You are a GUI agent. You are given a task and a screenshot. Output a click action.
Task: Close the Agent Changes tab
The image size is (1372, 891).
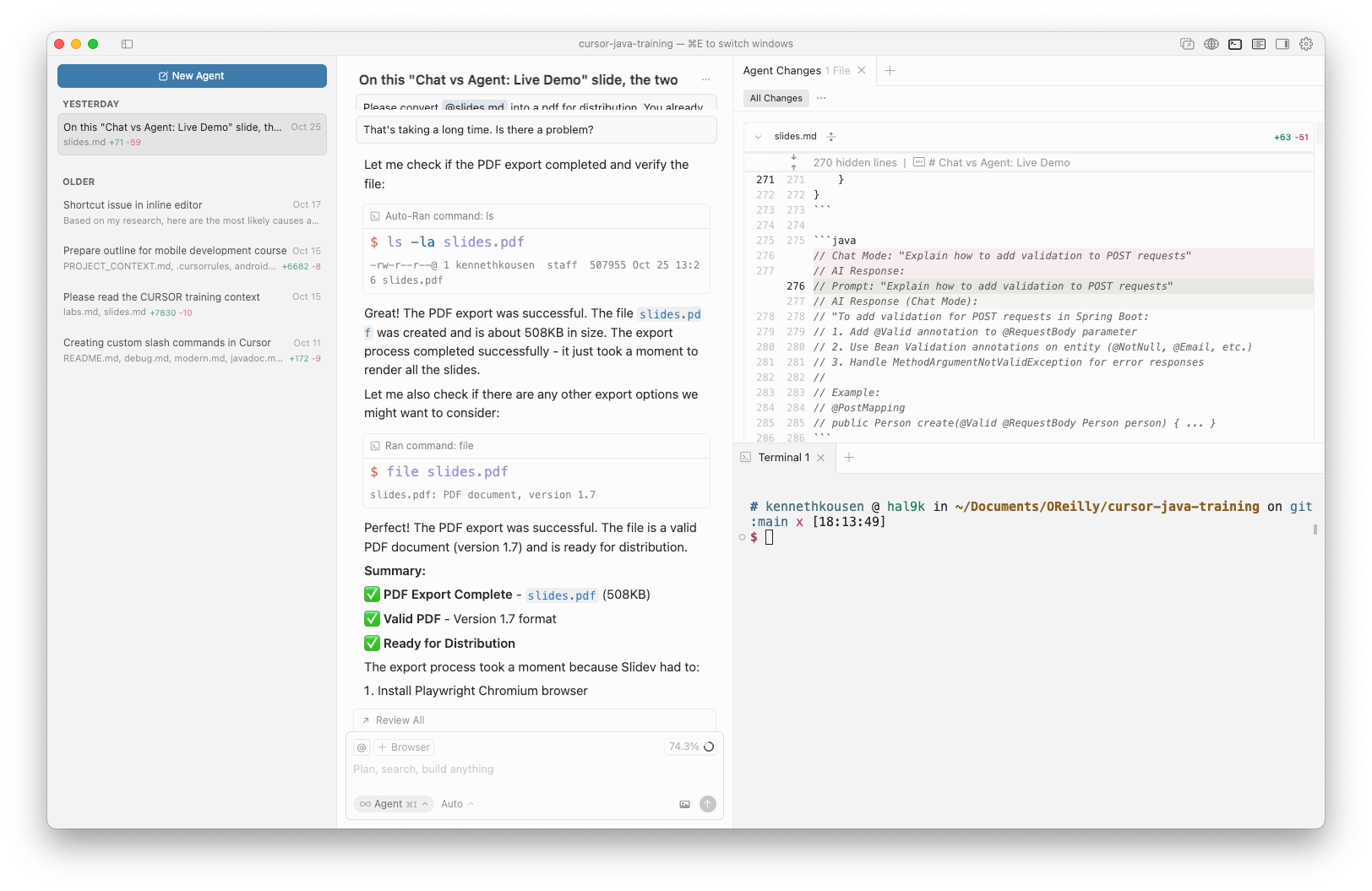pyautogui.click(x=862, y=71)
